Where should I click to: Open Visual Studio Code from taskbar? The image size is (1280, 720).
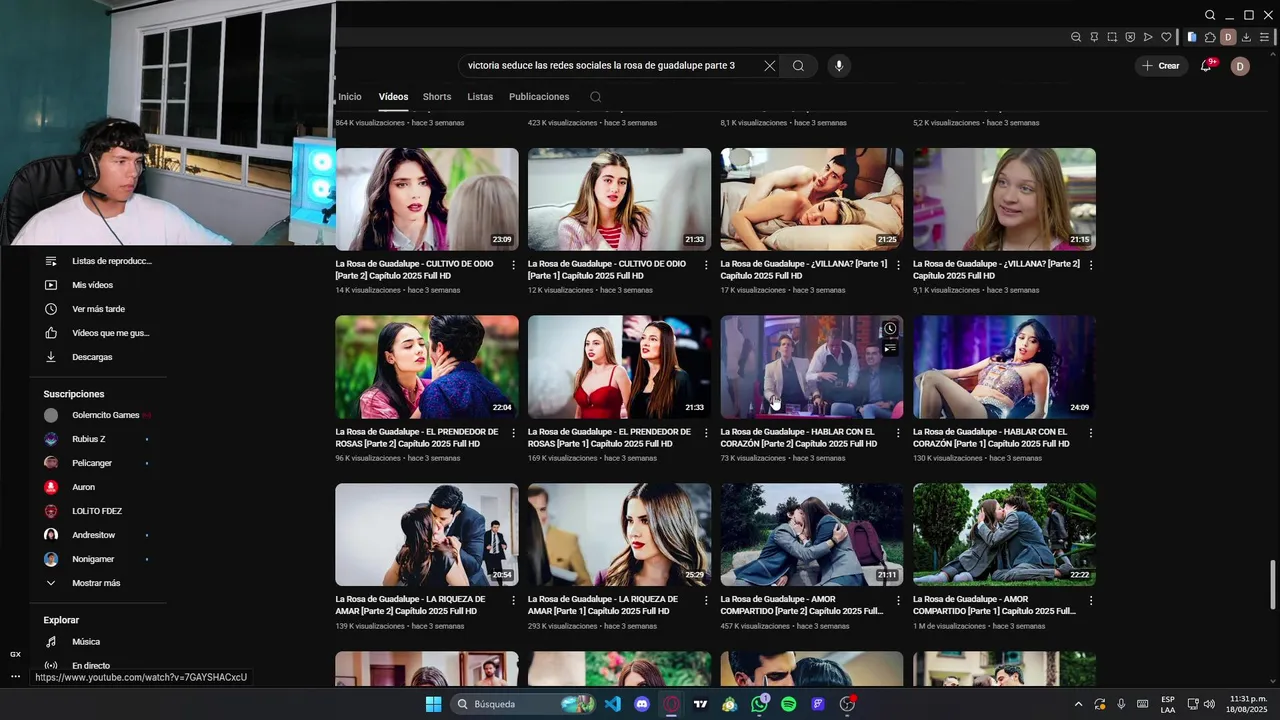[x=612, y=704]
